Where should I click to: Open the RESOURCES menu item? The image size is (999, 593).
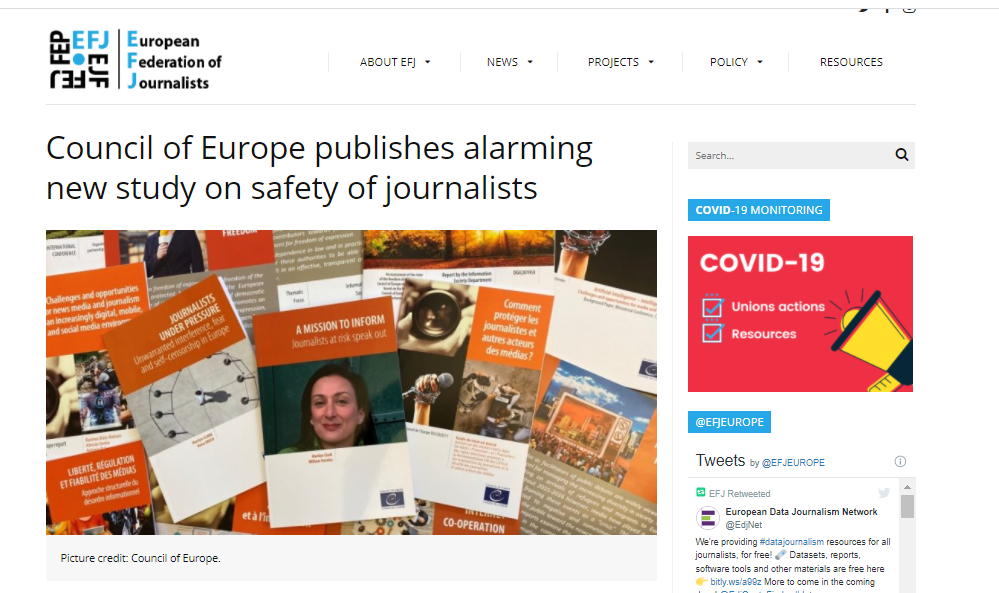(851, 62)
